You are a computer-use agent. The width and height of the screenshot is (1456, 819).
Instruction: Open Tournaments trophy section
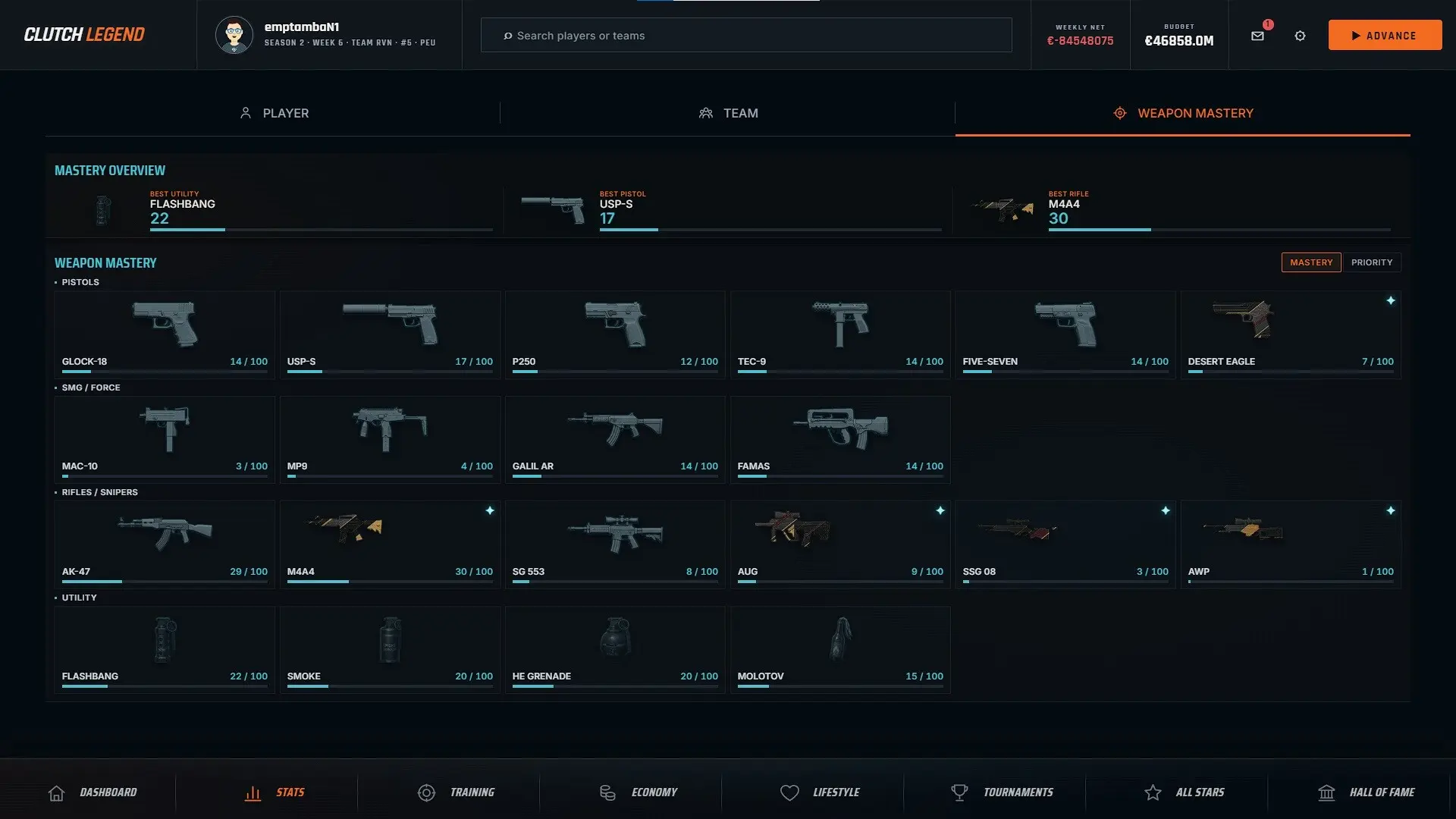tap(1002, 792)
